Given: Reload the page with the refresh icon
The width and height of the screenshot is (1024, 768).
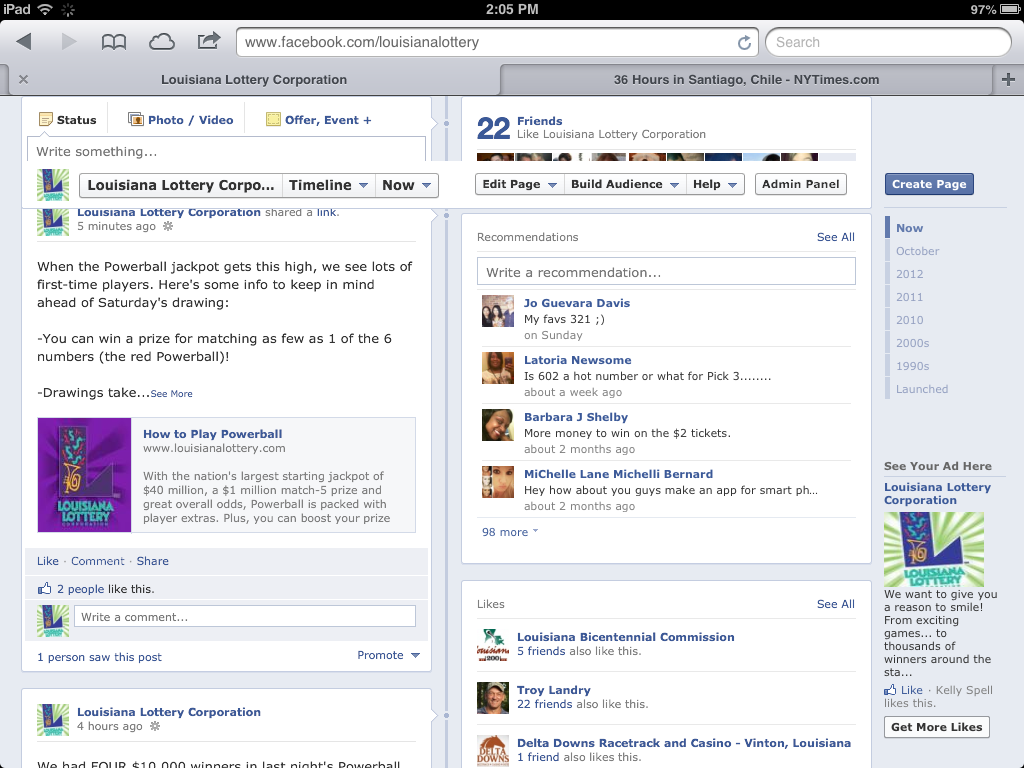Looking at the screenshot, I should click(x=744, y=43).
